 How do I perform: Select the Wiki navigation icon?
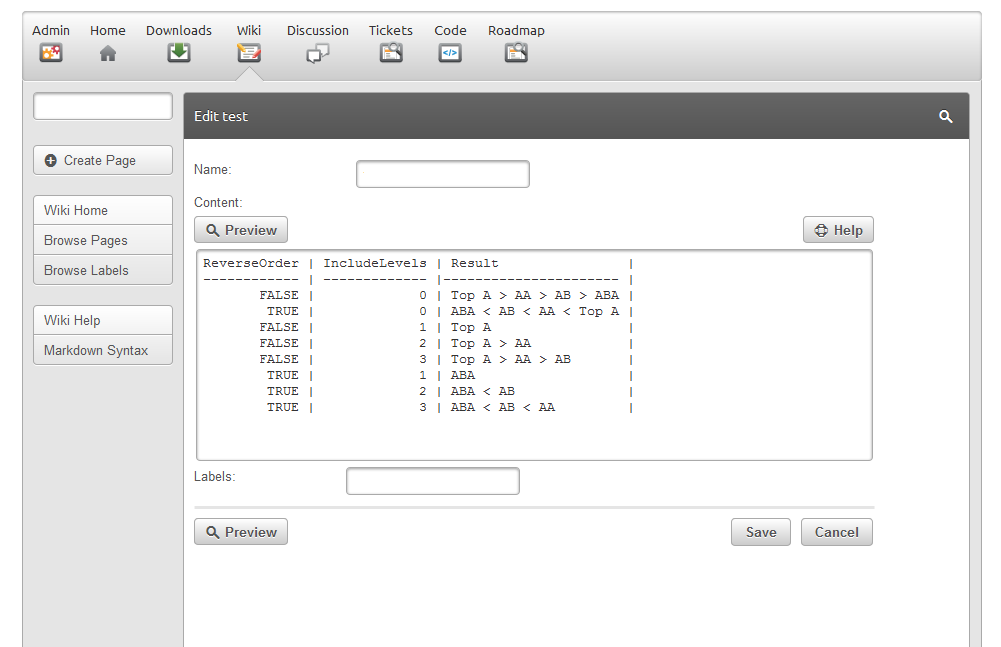coord(249,53)
